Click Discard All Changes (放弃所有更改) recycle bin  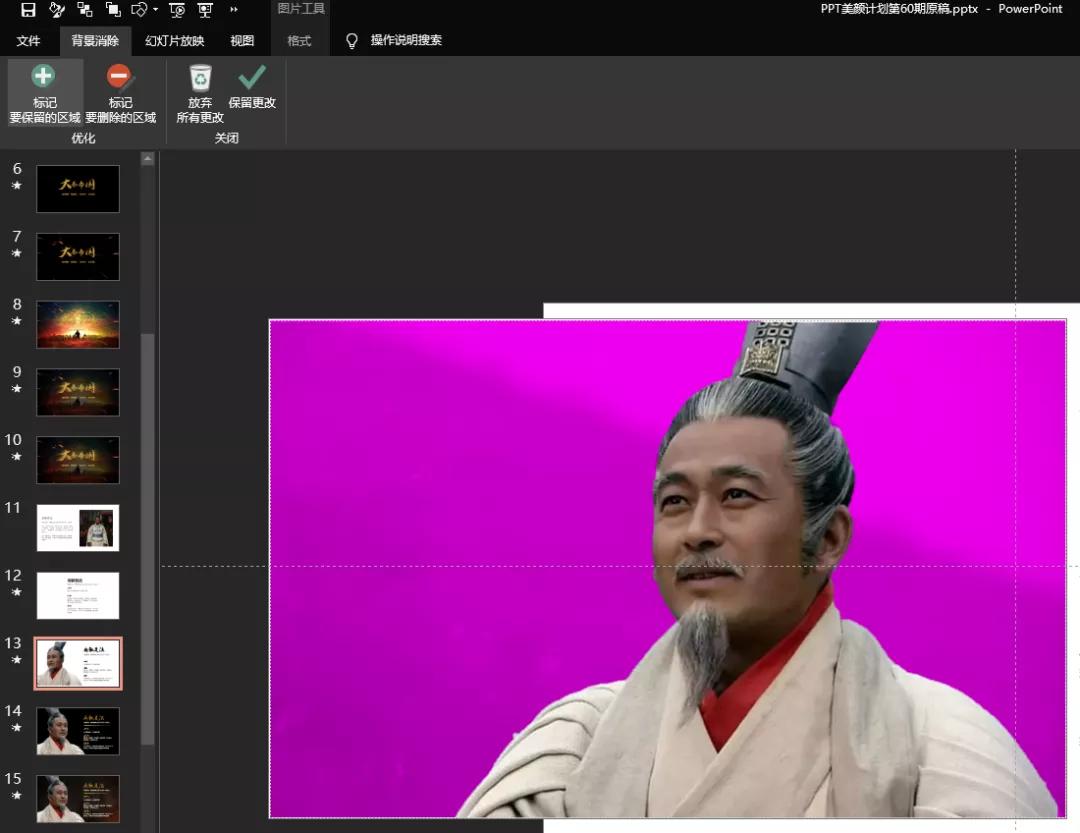[200, 94]
